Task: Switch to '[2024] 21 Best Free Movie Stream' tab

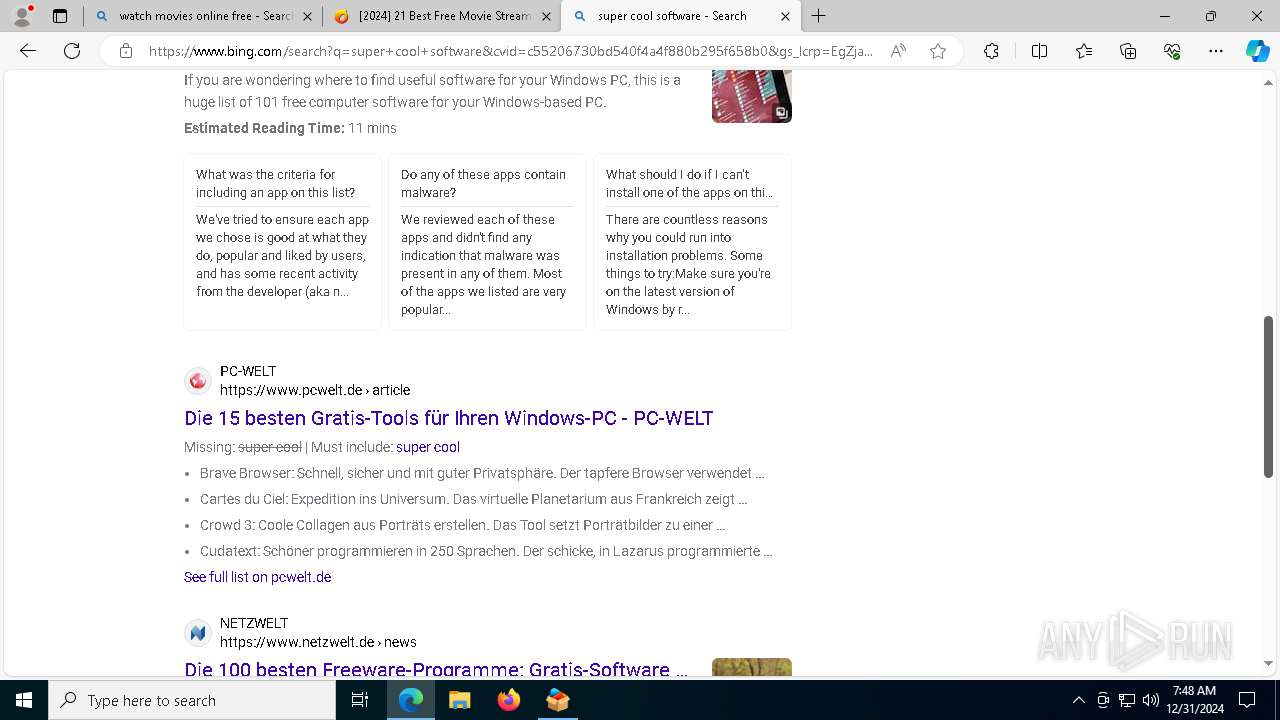Action: pyautogui.click(x=441, y=16)
